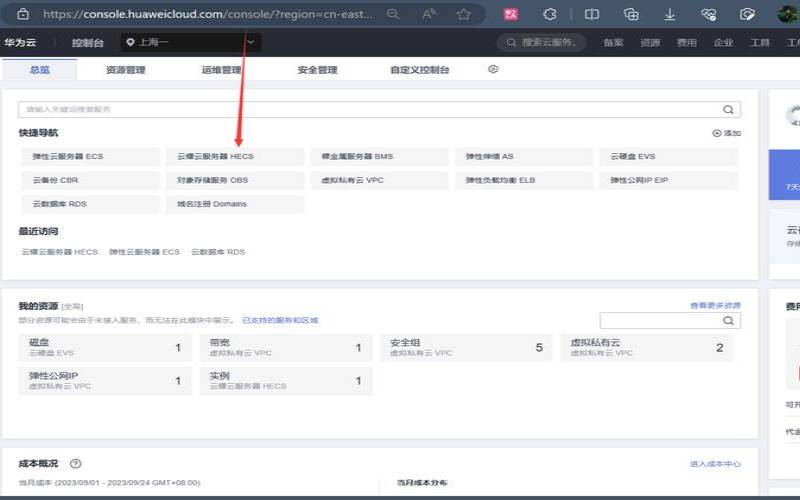Viewport: 800px width, 500px height.
Task: Open 裸金属服务器 BMS shortcut
Action: coord(380,157)
